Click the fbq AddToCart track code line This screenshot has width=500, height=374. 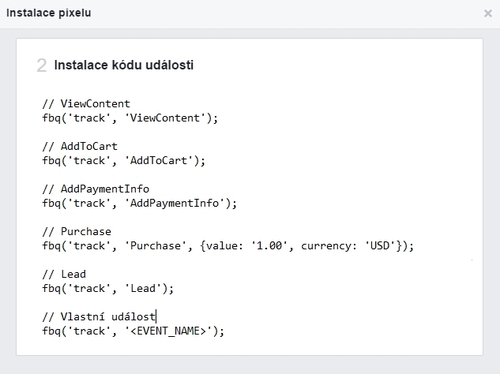pyautogui.click(x=124, y=161)
